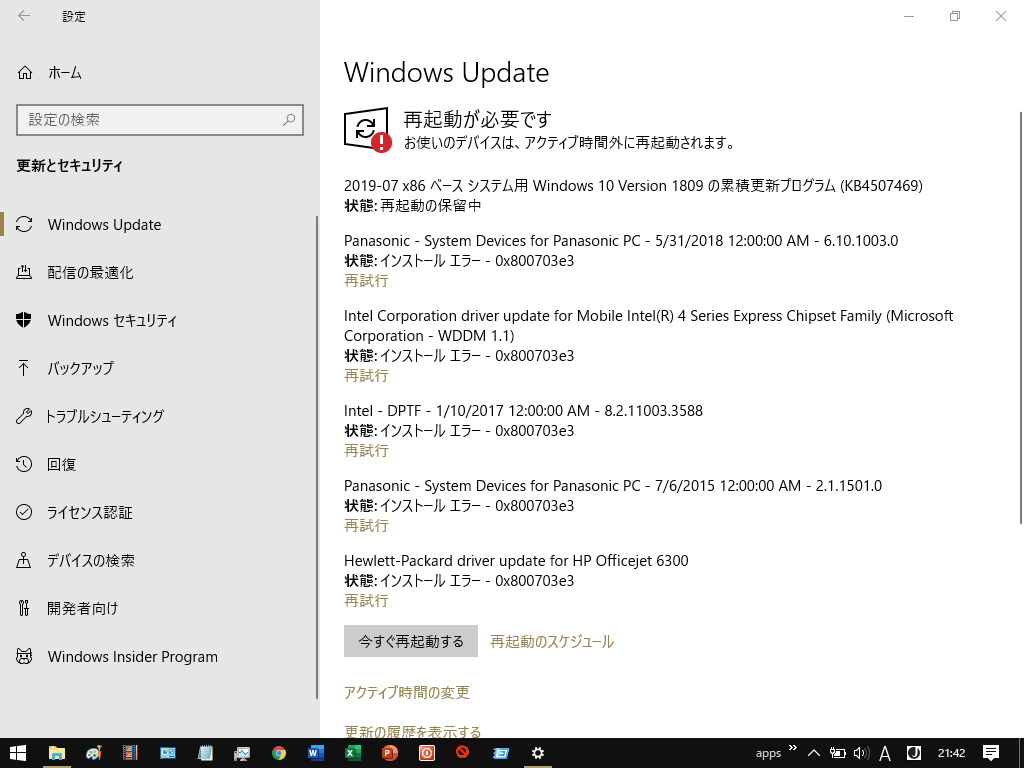Click the 再起動が必要です status heading
This screenshot has width=1024, height=768.
477,120
